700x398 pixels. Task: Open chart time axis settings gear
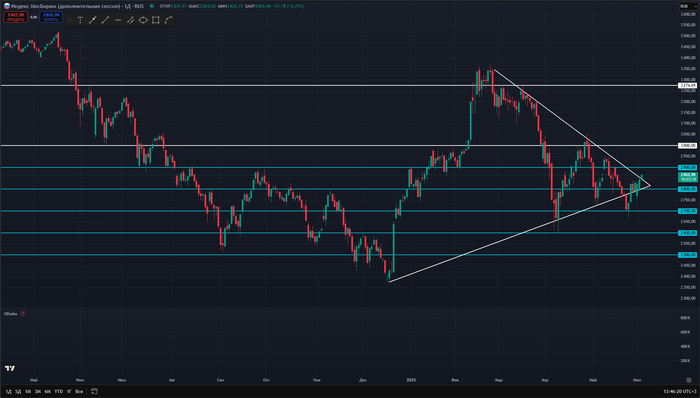(688, 380)
